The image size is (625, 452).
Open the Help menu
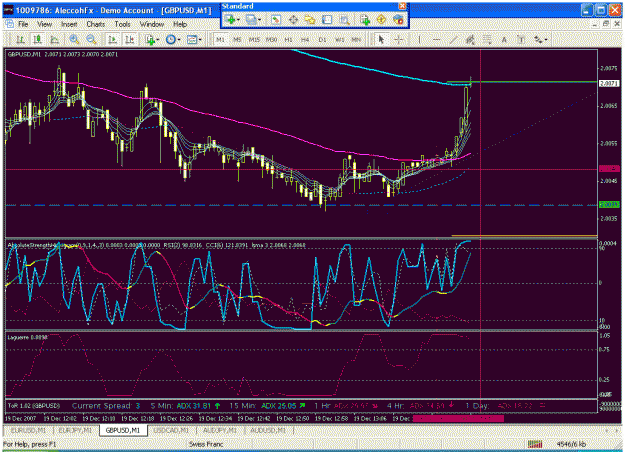pos(180,24)
